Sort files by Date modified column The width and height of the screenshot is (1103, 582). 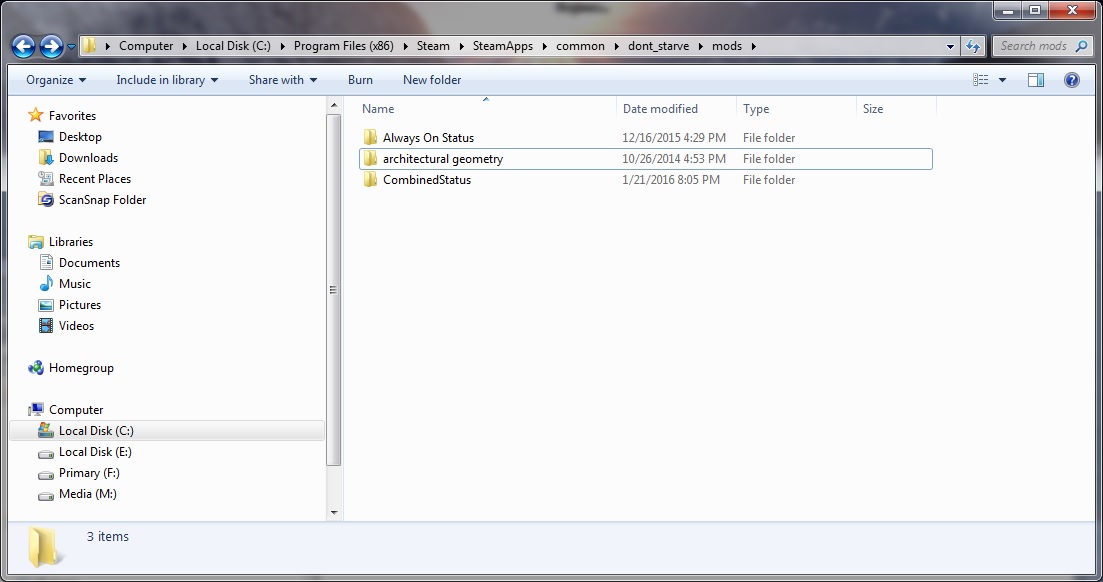click(x=660, y=109)
